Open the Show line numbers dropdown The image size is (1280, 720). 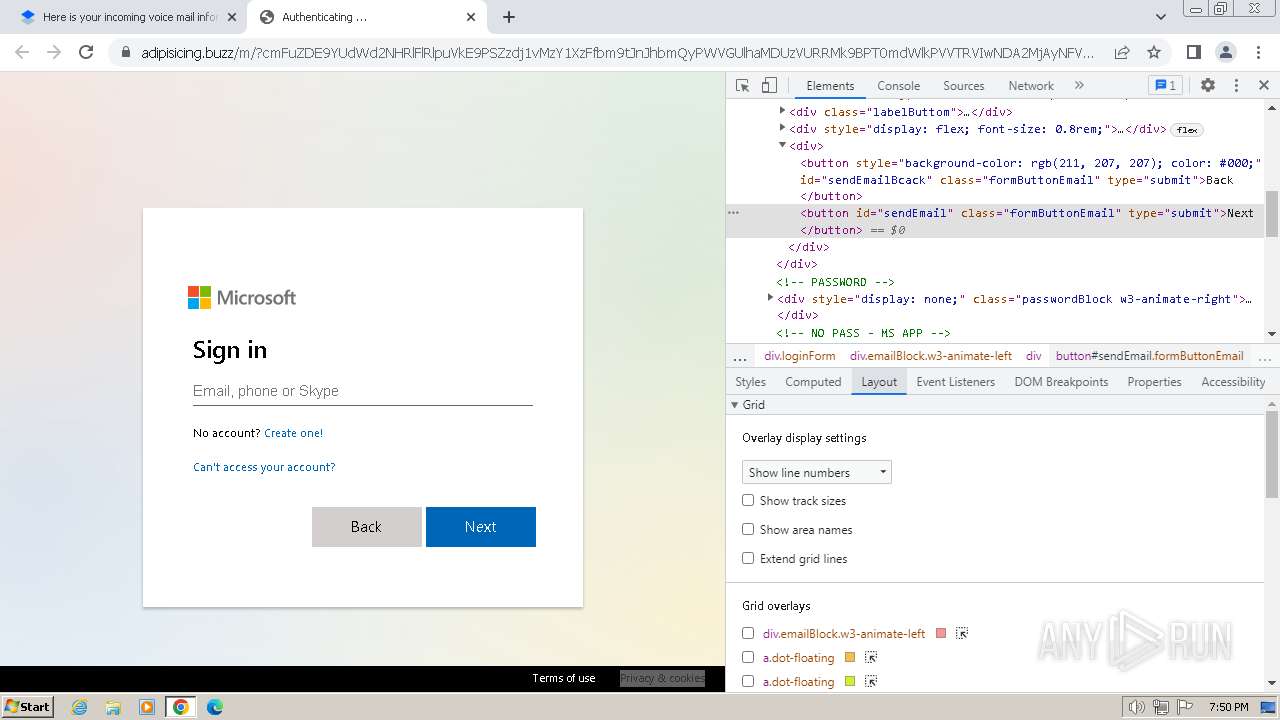pyautogui.click(x=817, y=472)
